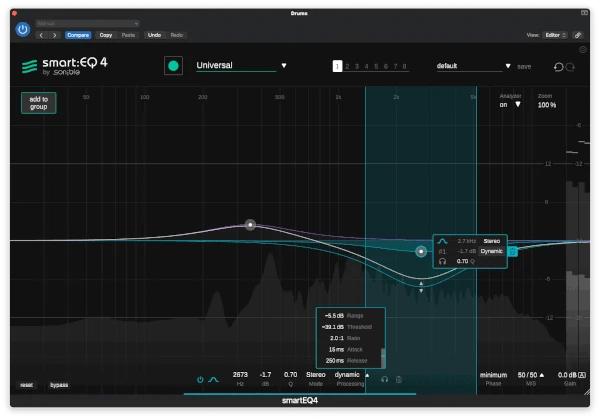Select state slot 7

click(395, 66)
